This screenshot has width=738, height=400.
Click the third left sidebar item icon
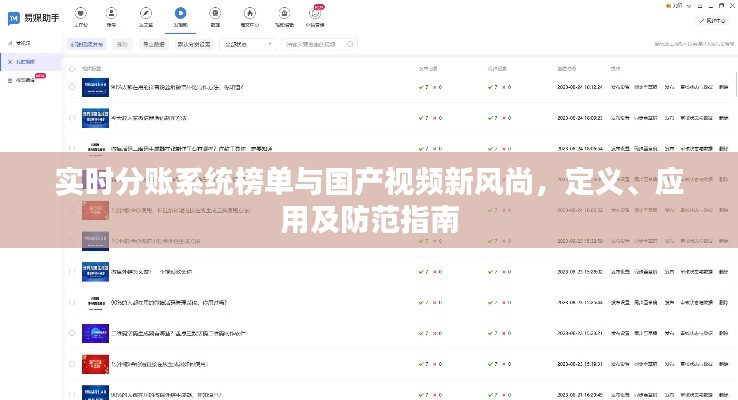[x=10, y=79]
